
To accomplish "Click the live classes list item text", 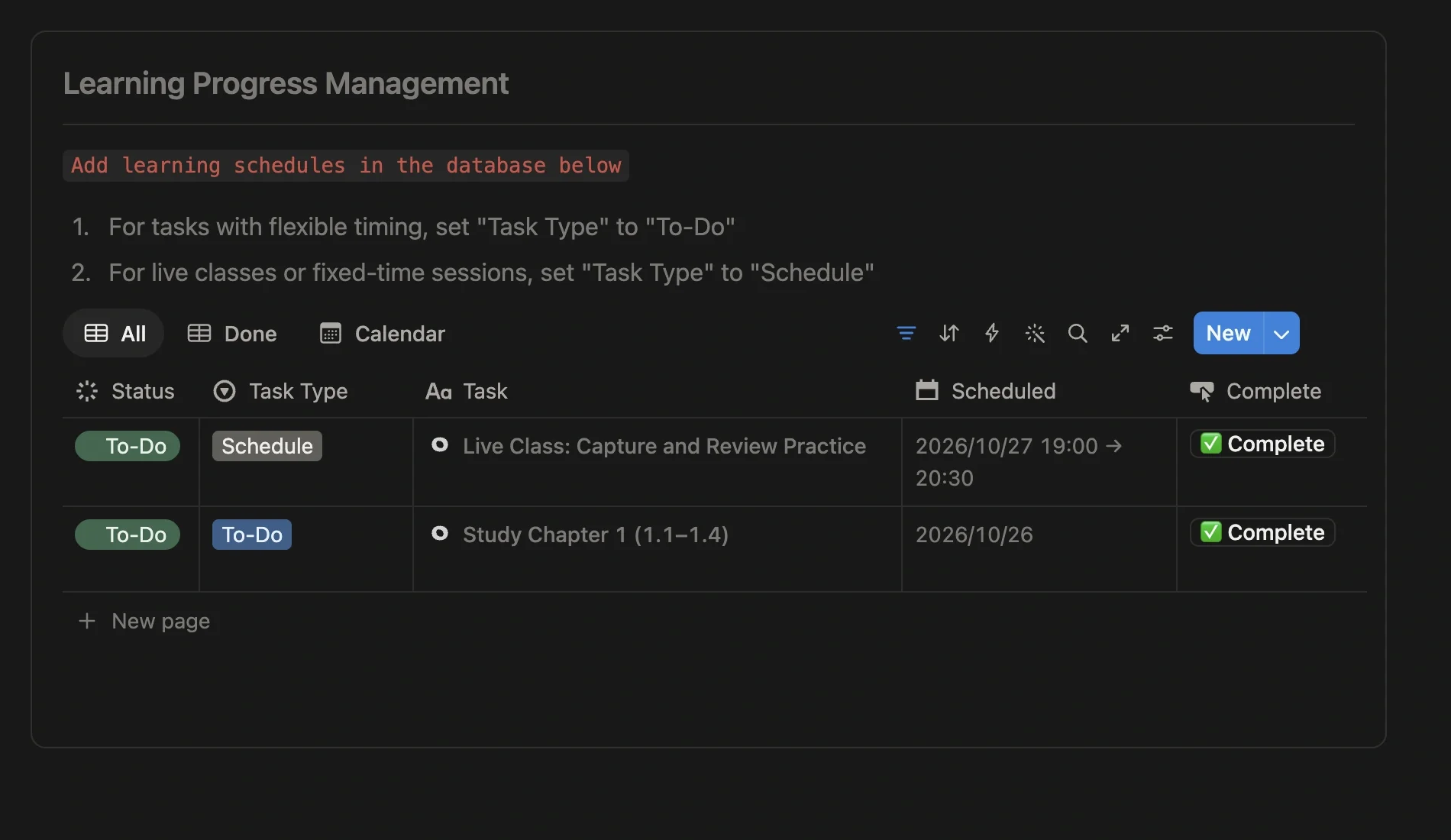I will pos(491,273).
